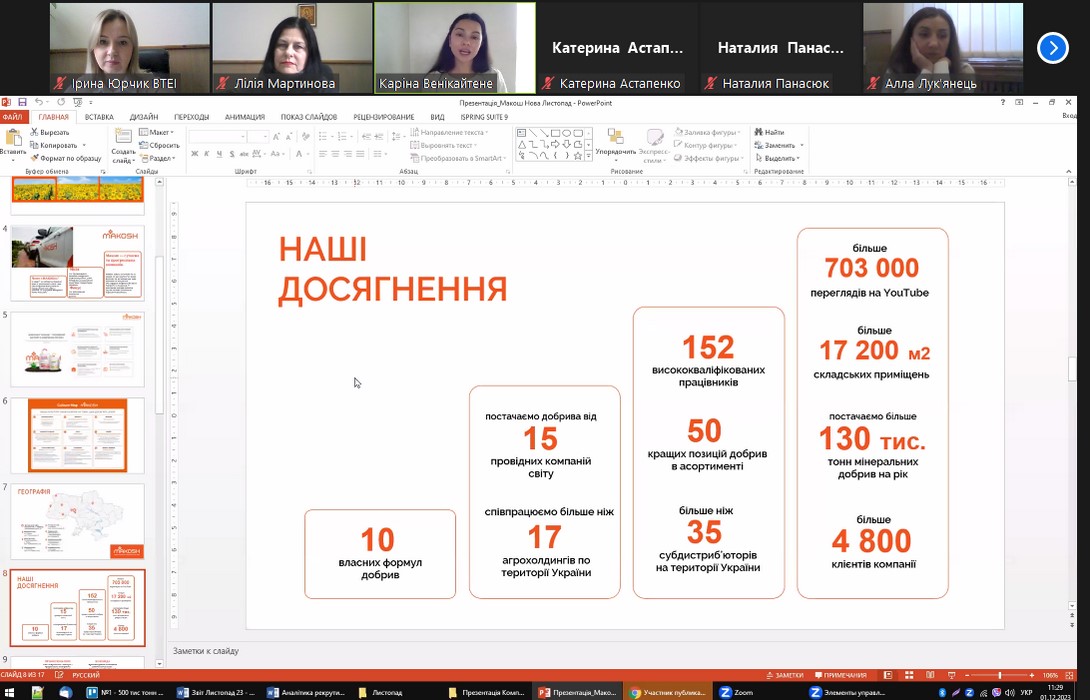Select the ГЕОГРАФІЯ slide 7 thumbnail
This screenshot has width=1090, height=700.
coord(78,522)
